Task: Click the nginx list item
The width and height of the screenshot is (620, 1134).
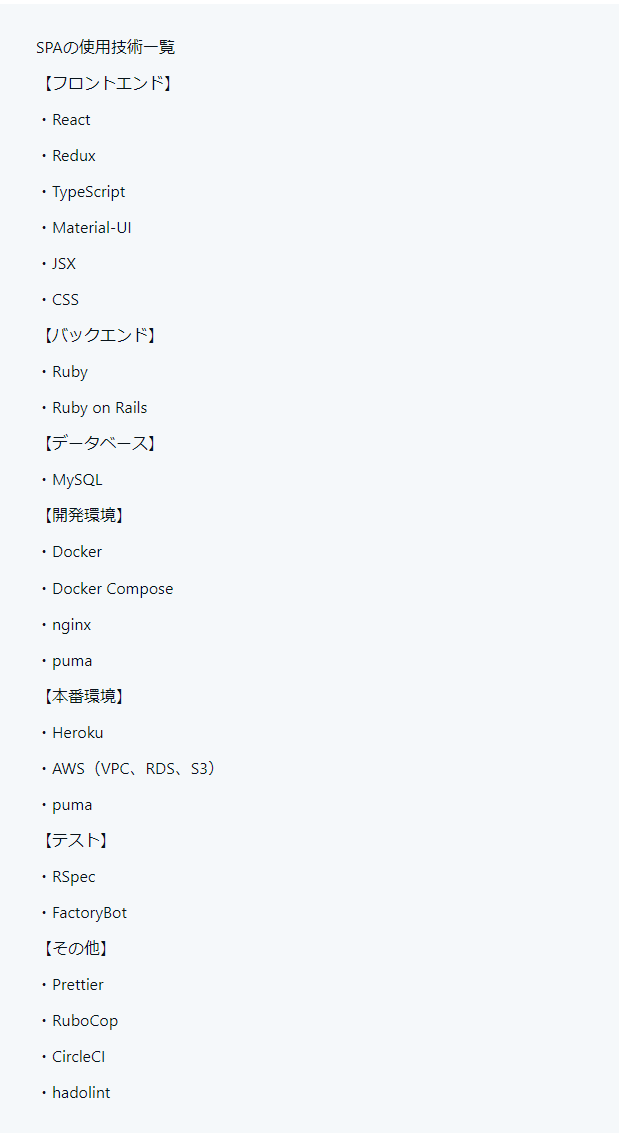Action: [71, 625]
